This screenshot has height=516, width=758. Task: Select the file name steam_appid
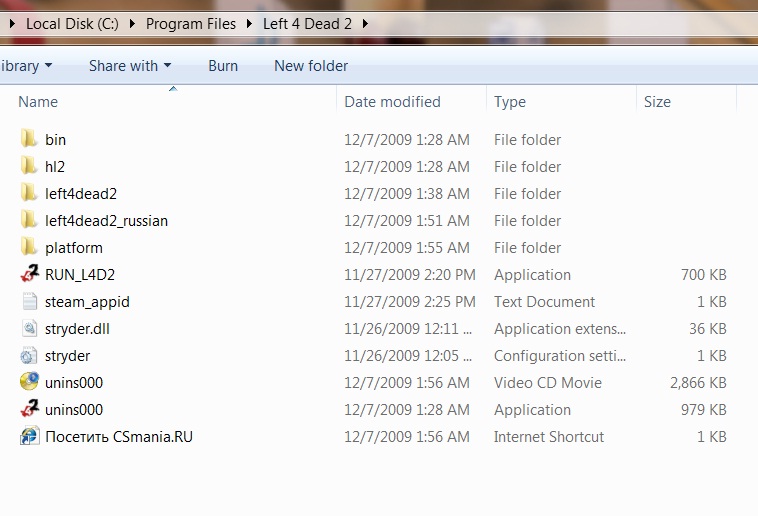[87, 302]
